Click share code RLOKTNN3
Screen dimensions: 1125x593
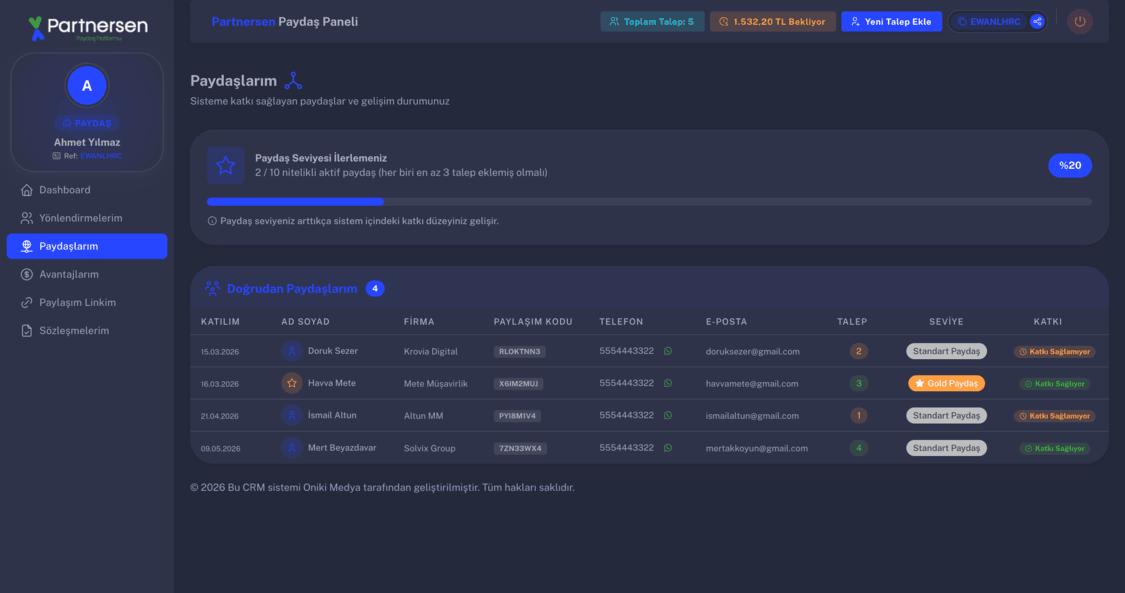519,351
